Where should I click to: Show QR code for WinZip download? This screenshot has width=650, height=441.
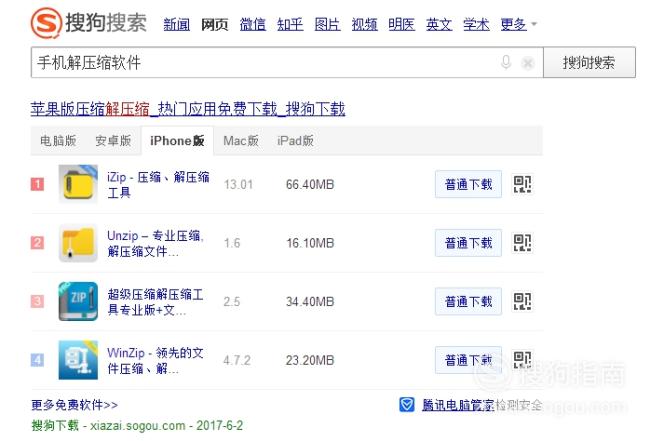point(522,360)
